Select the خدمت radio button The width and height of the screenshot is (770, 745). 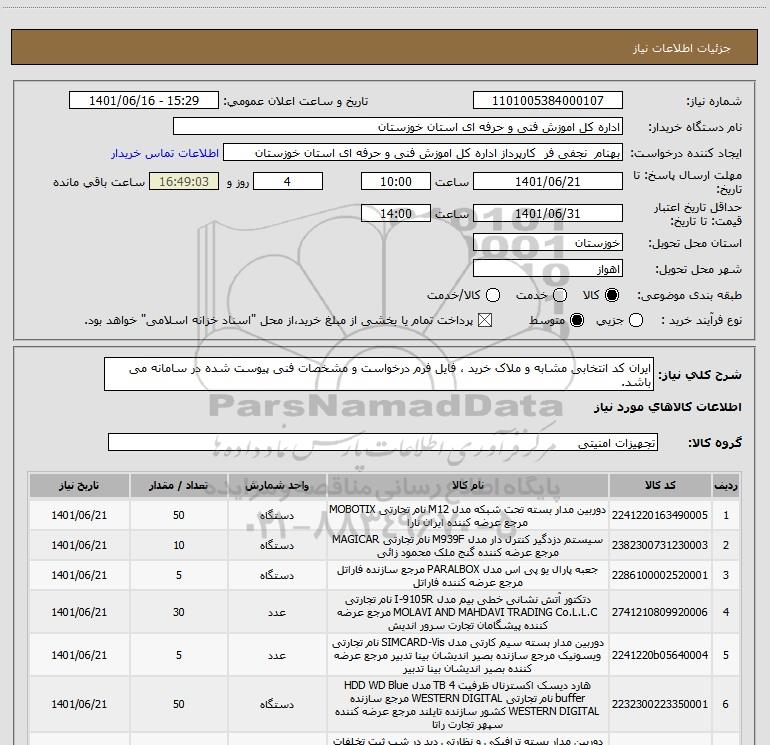click(560, 295)
